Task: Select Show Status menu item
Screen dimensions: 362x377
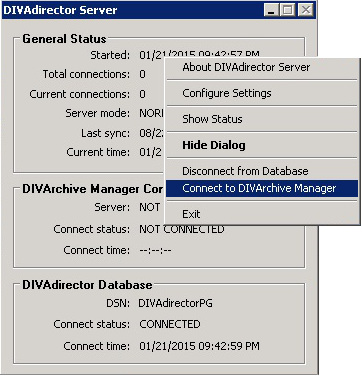Action: tap(262, 119)
